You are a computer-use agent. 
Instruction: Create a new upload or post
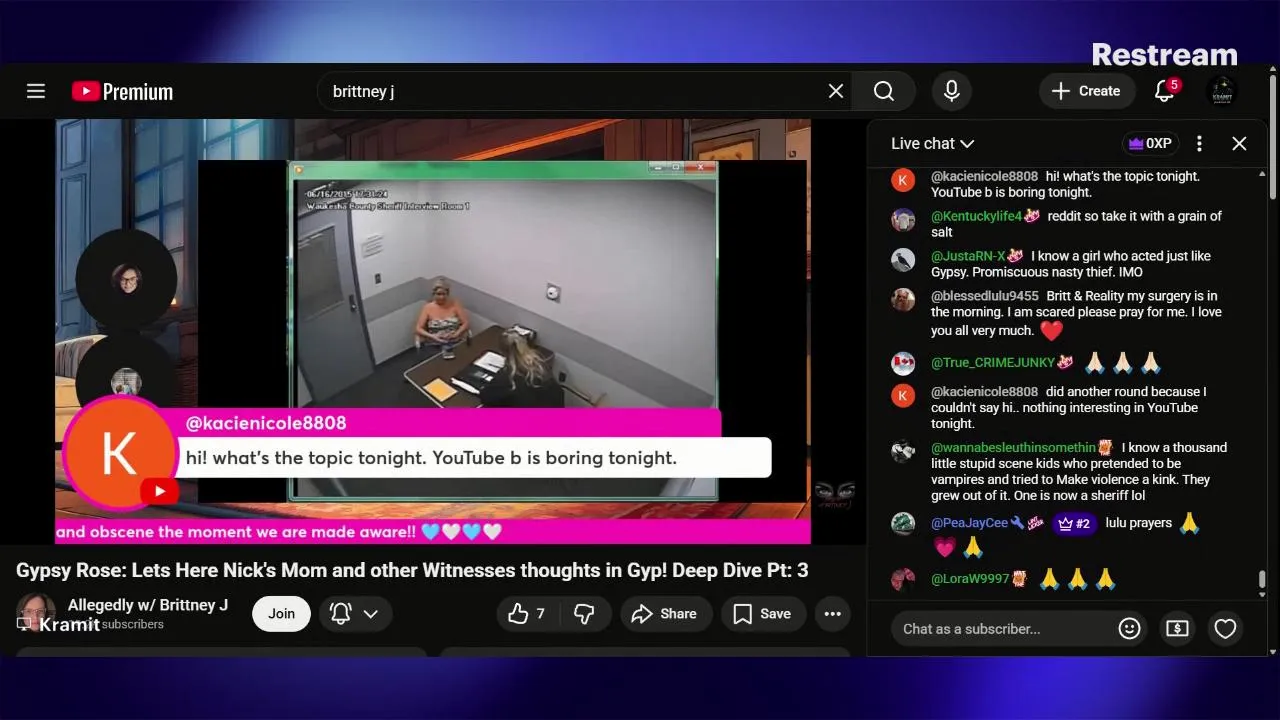click(1087, 91)
